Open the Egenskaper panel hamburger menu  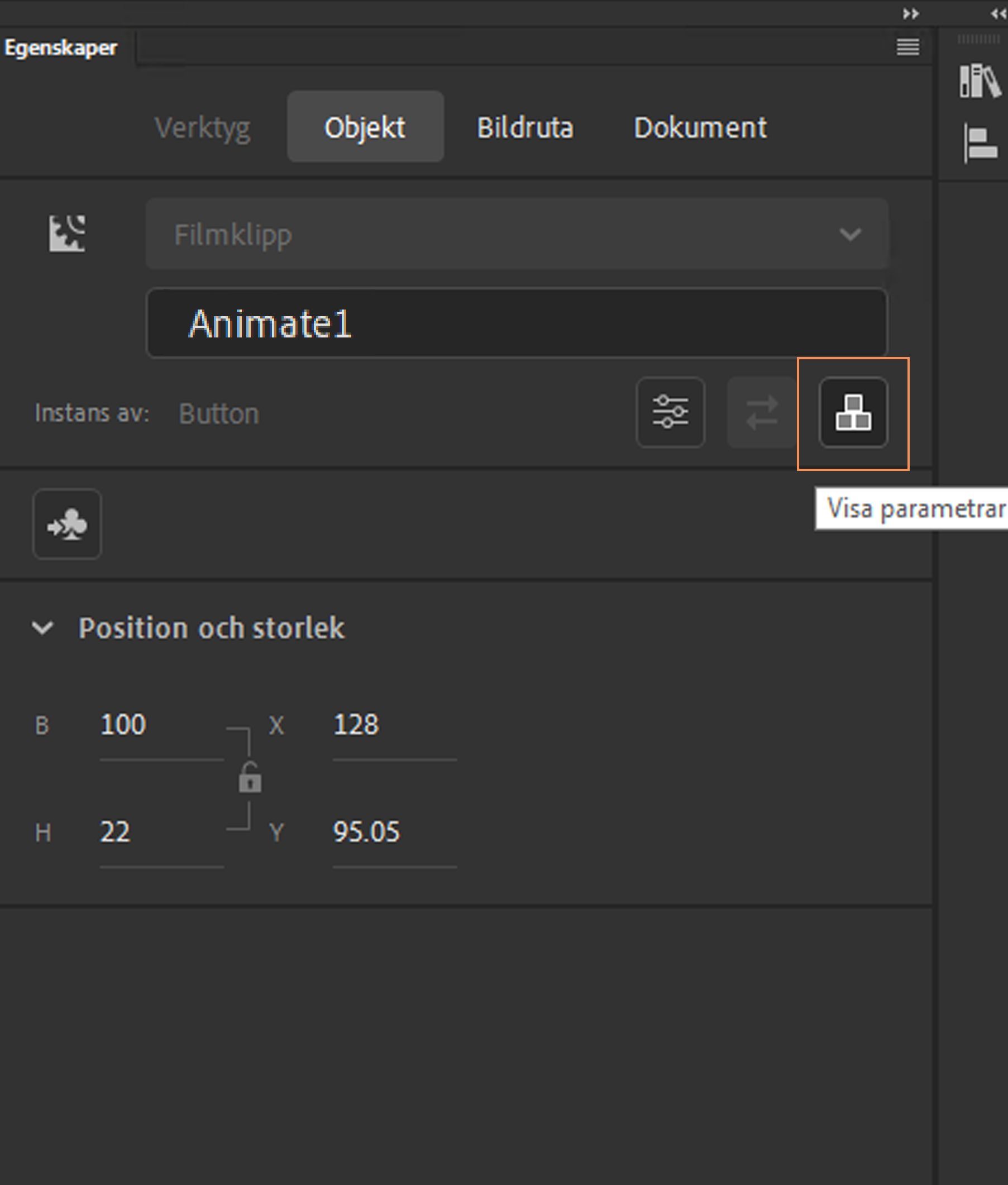[x=907, y=47]
